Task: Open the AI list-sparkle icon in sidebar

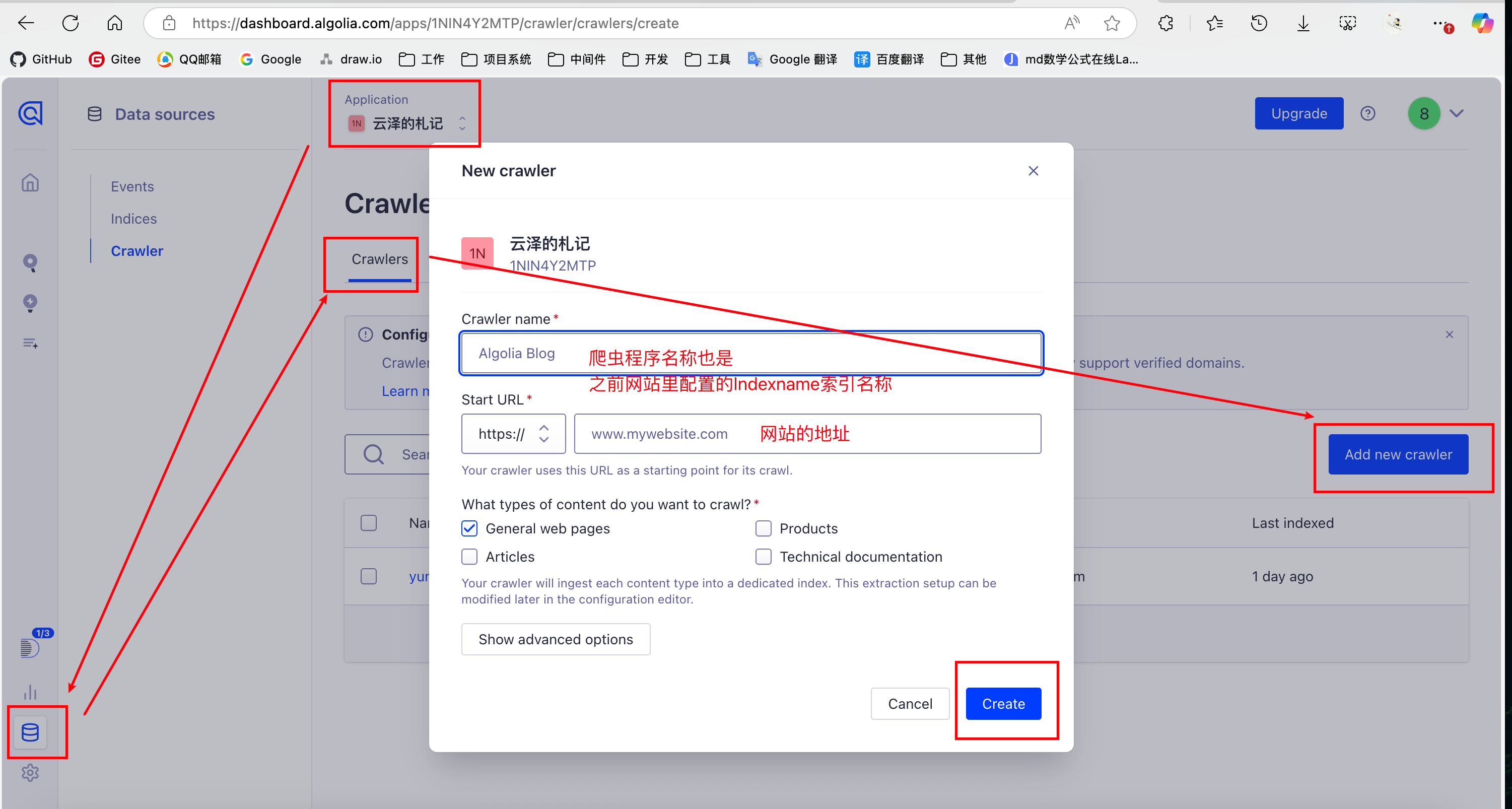Action: pos(30,343)
